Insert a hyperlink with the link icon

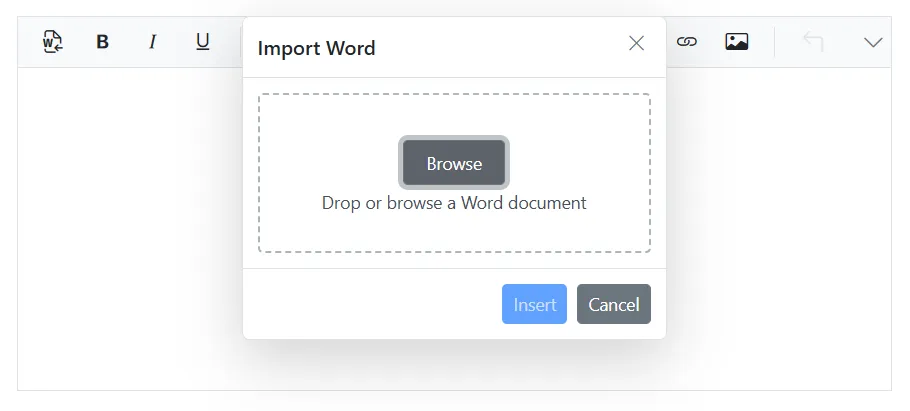(687, 42)
